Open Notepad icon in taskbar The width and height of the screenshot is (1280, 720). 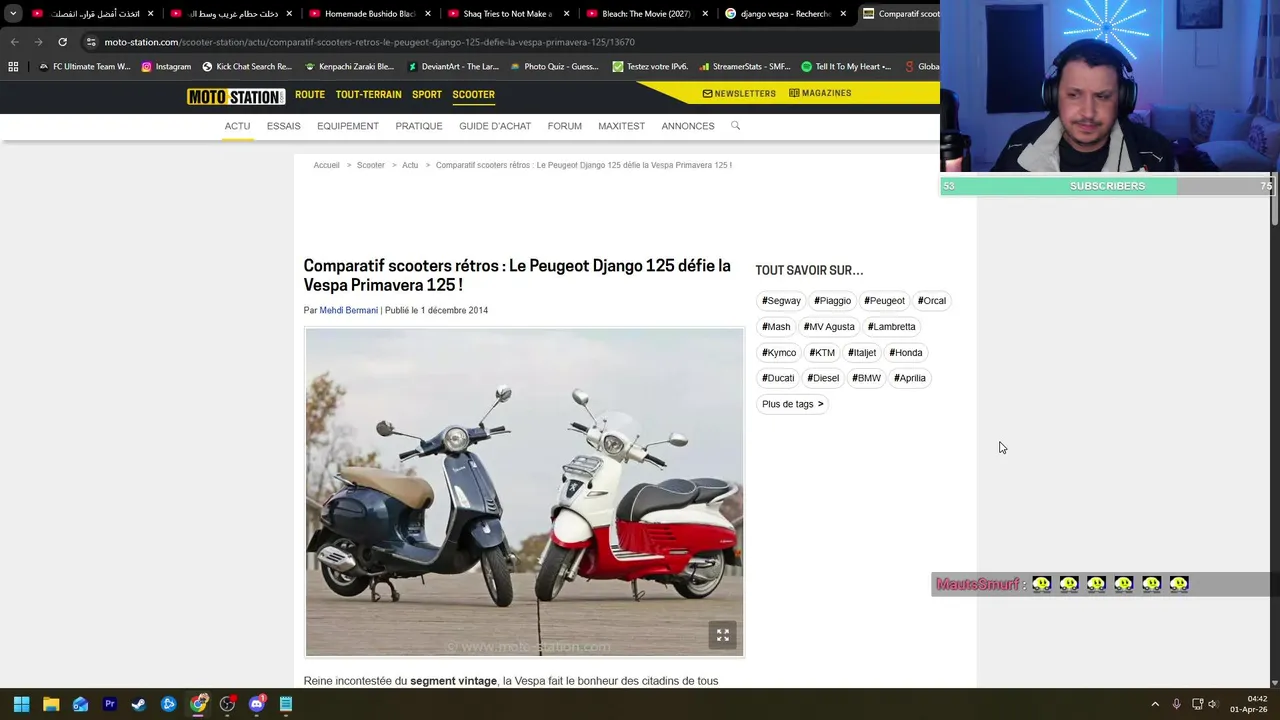pyautogui.click(x=286, y=704)
